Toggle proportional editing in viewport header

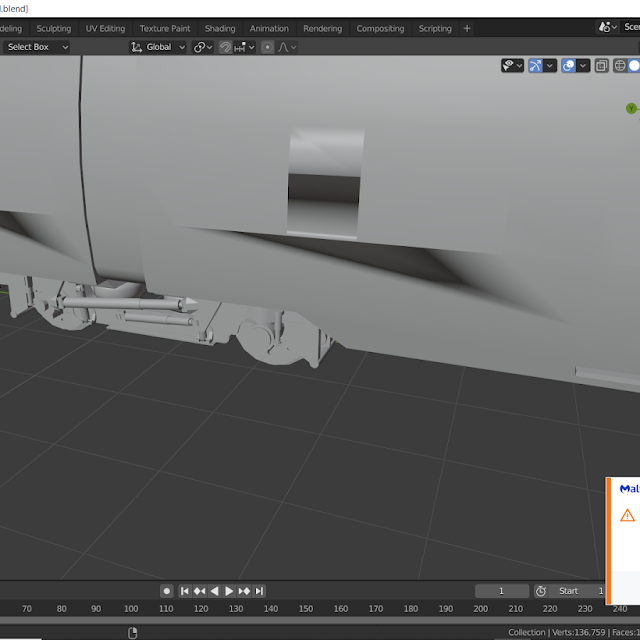[x=267, y=47]
